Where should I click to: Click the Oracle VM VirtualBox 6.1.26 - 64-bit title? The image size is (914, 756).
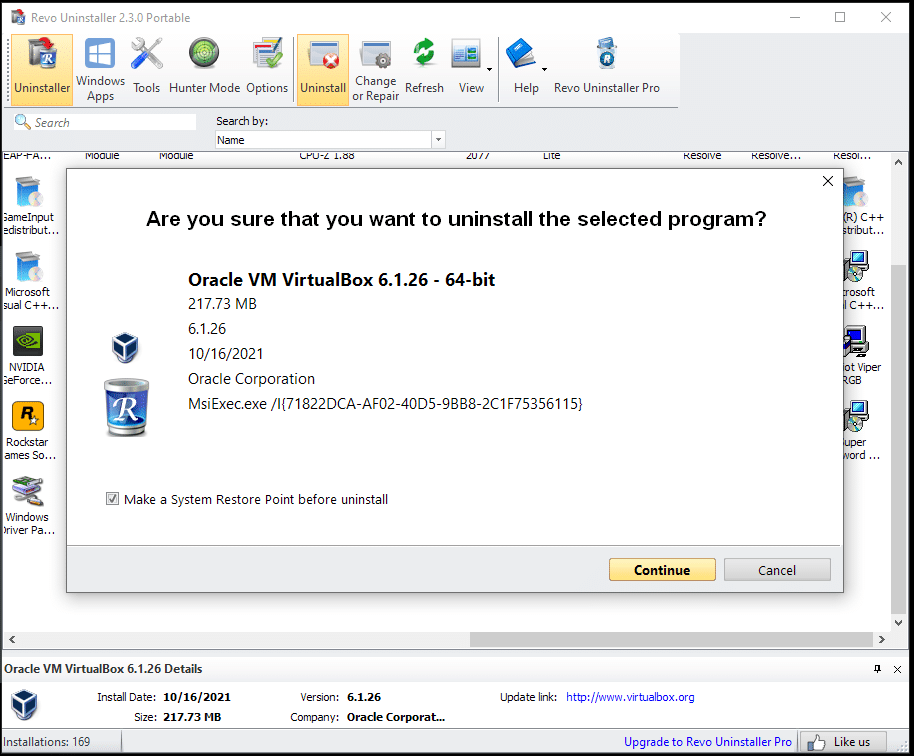(341, 280)
